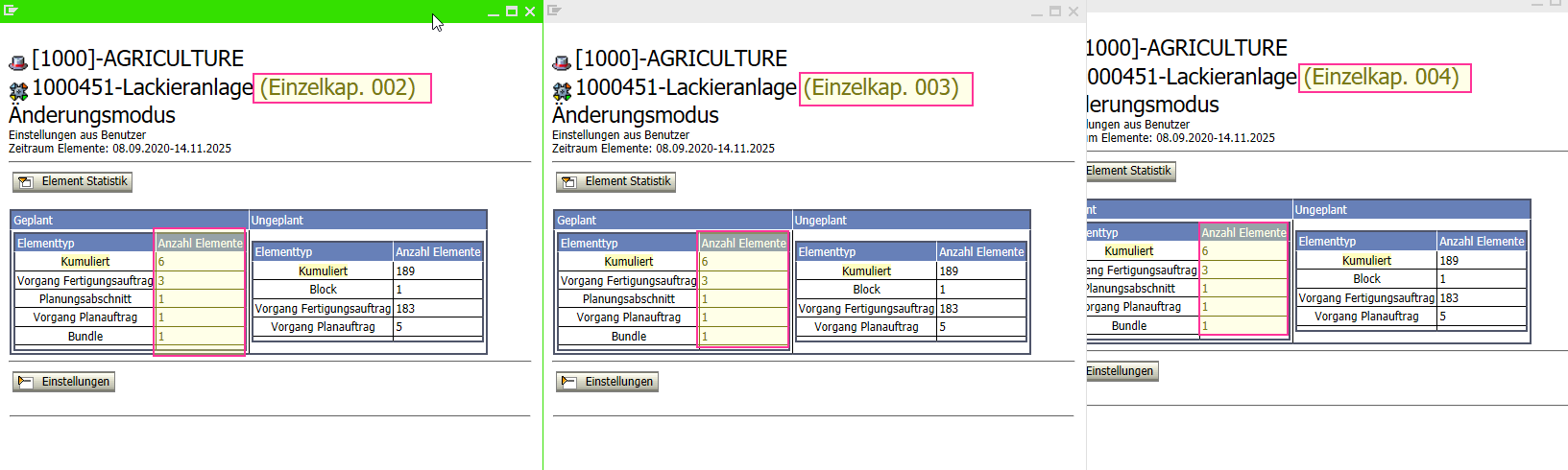Image resolution: width=1568 pixels, height=470 pixels.
Task: Open Element Statistik in Einzelkap. 002 window
Action: (73, 181)
